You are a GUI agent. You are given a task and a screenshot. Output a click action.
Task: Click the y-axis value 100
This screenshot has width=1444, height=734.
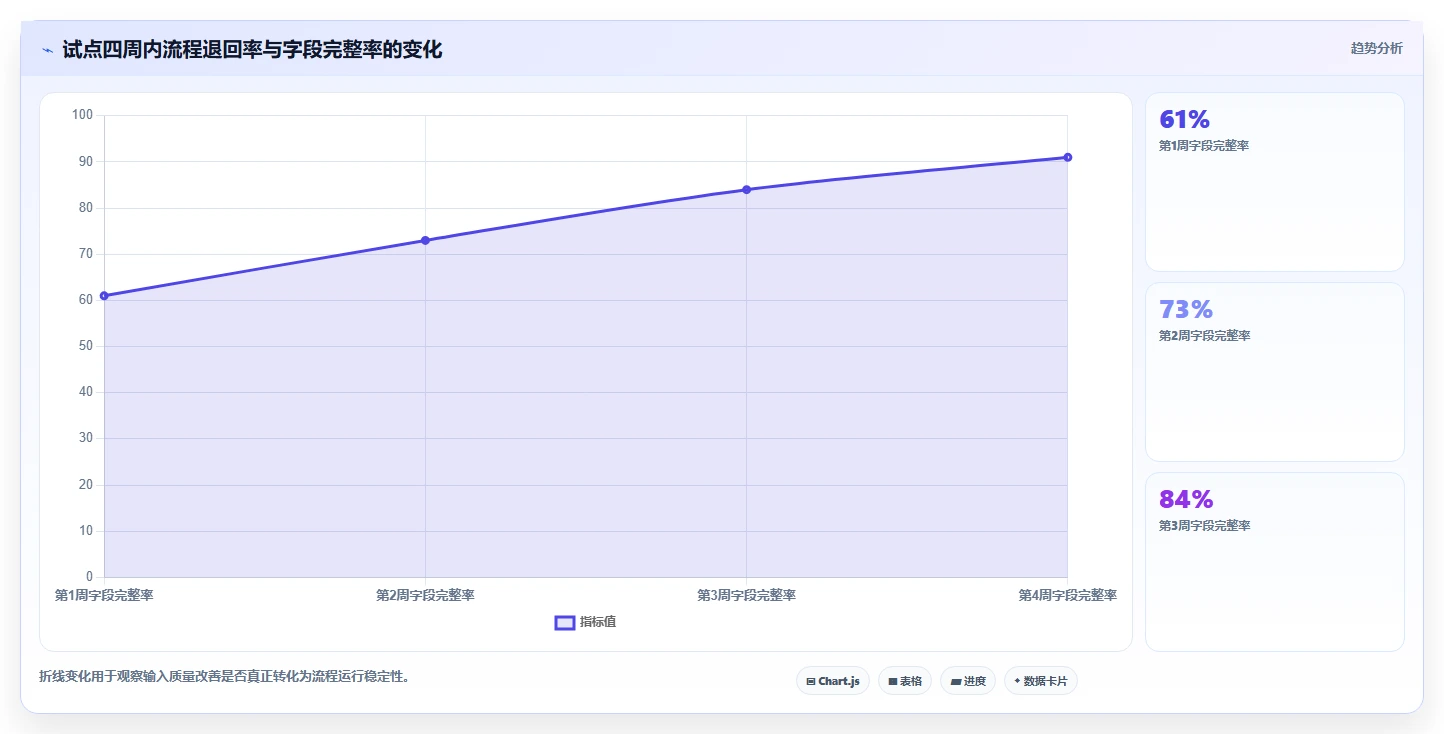coord(82,115)
